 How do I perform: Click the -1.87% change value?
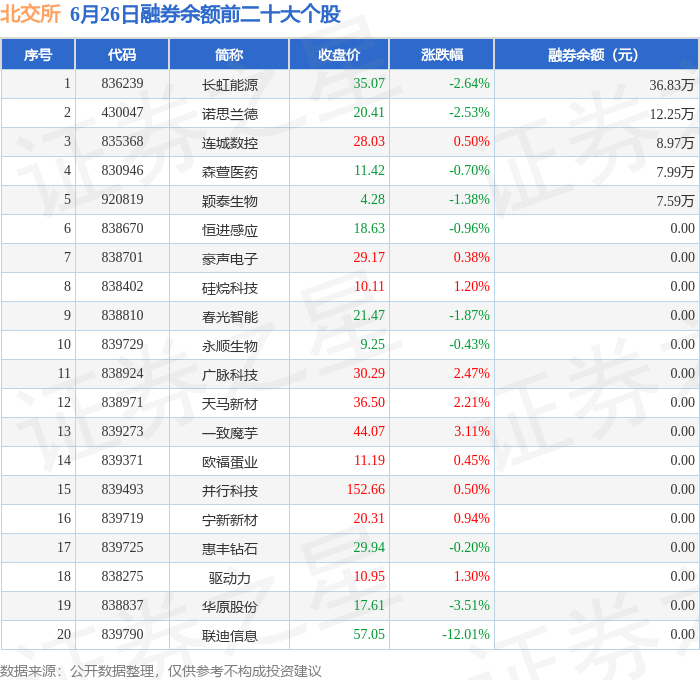pos(469,316)
